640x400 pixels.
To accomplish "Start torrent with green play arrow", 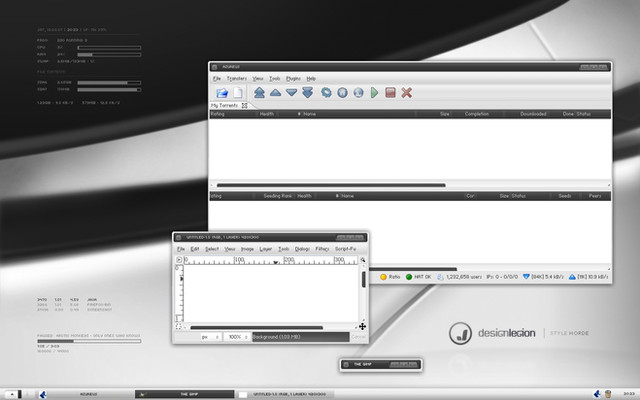I will coord(374,93).
